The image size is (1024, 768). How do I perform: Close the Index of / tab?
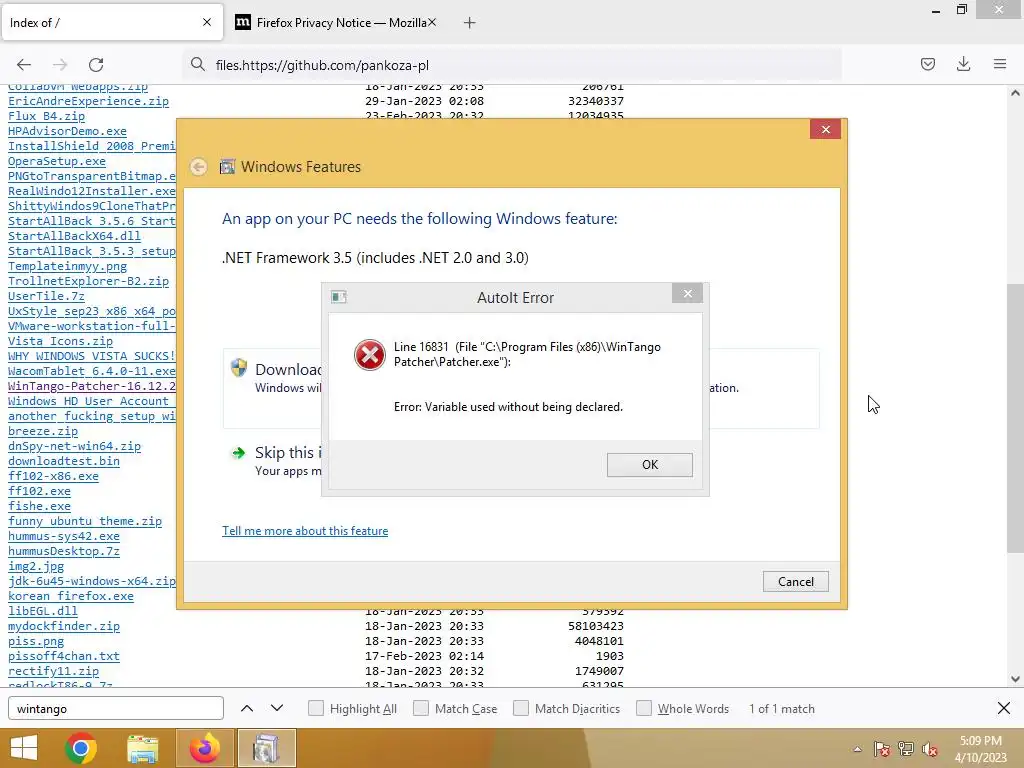207,22
